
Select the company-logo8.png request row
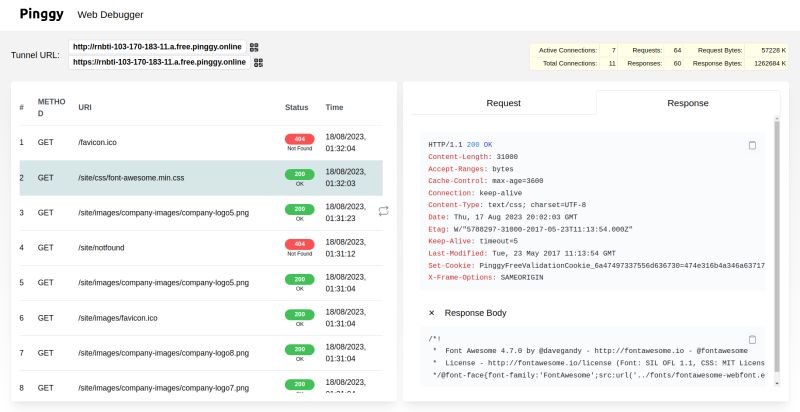pyautogui.click(x=201, y=353)
